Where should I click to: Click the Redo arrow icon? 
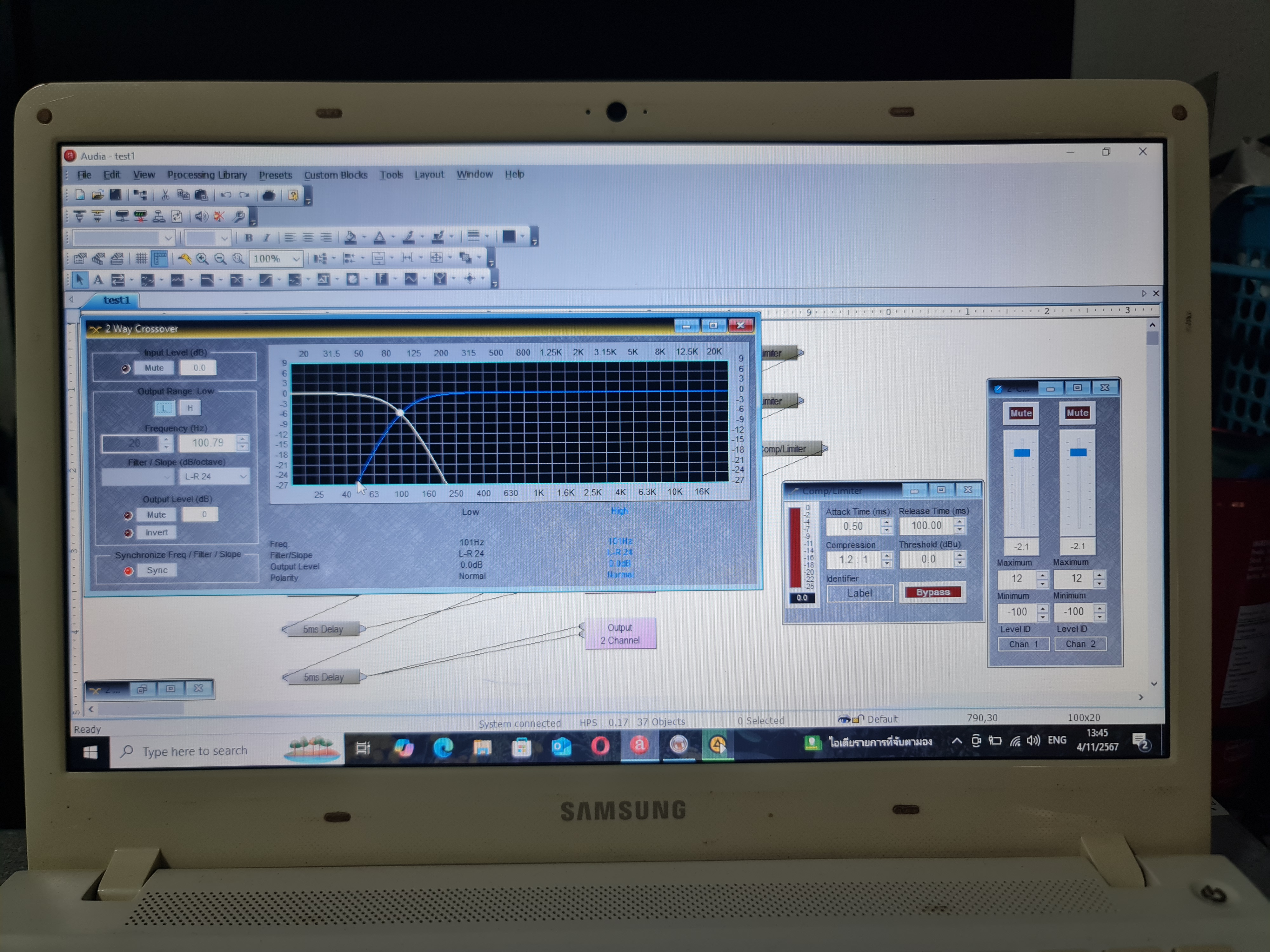point(244,195)
